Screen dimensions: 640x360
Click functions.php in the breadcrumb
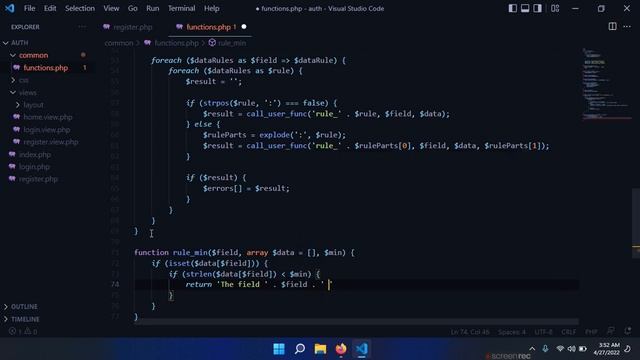176,43
